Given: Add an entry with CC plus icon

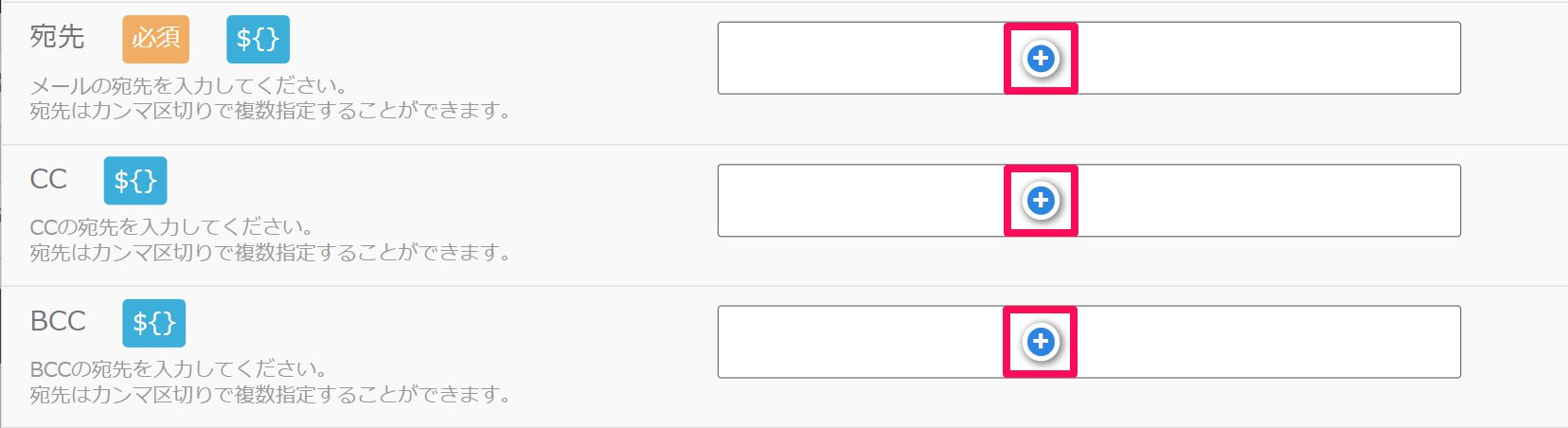Looking at the screenshot, I should [x=1041, y=201].
